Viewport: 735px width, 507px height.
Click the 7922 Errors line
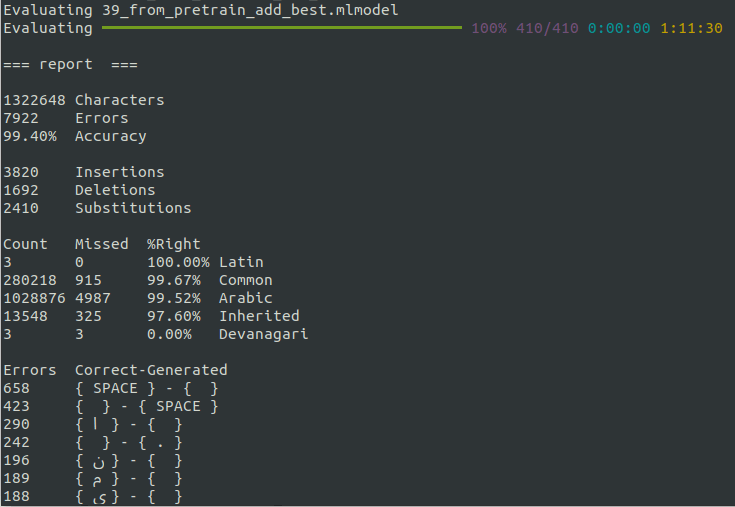[66, 118]
